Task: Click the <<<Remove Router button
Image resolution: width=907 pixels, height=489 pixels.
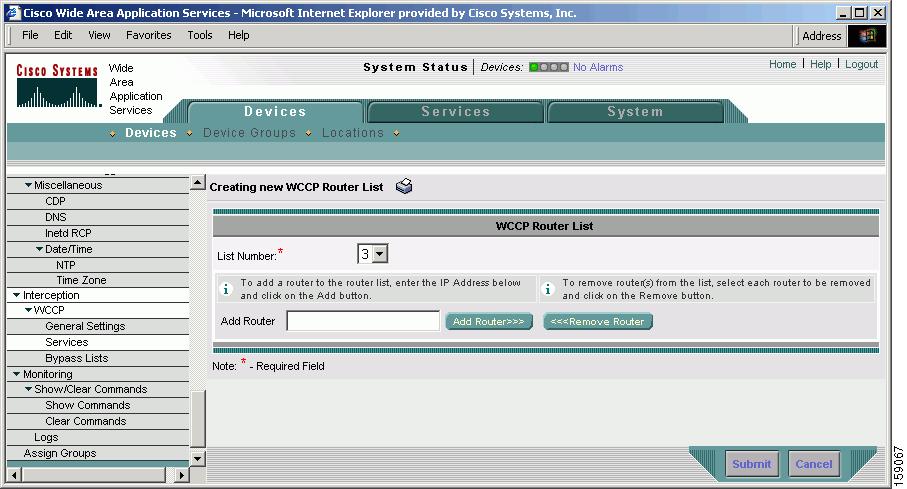Action: click(x=598, y=321)
